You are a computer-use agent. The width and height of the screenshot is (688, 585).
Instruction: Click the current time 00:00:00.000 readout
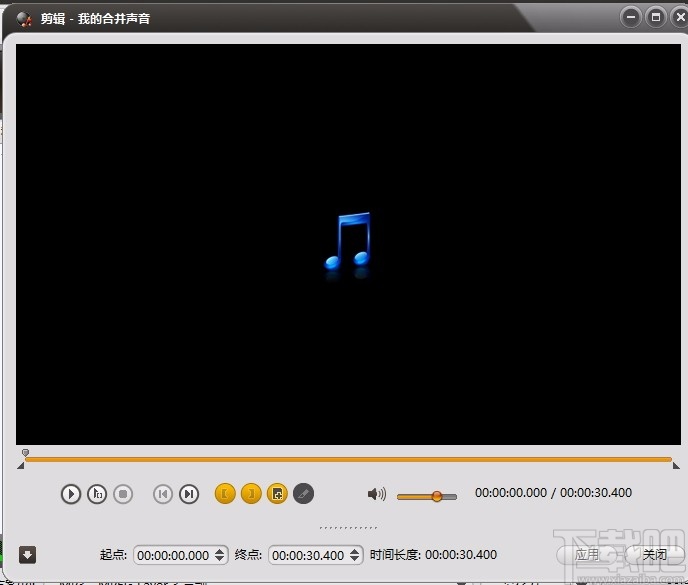click(511, 493)
